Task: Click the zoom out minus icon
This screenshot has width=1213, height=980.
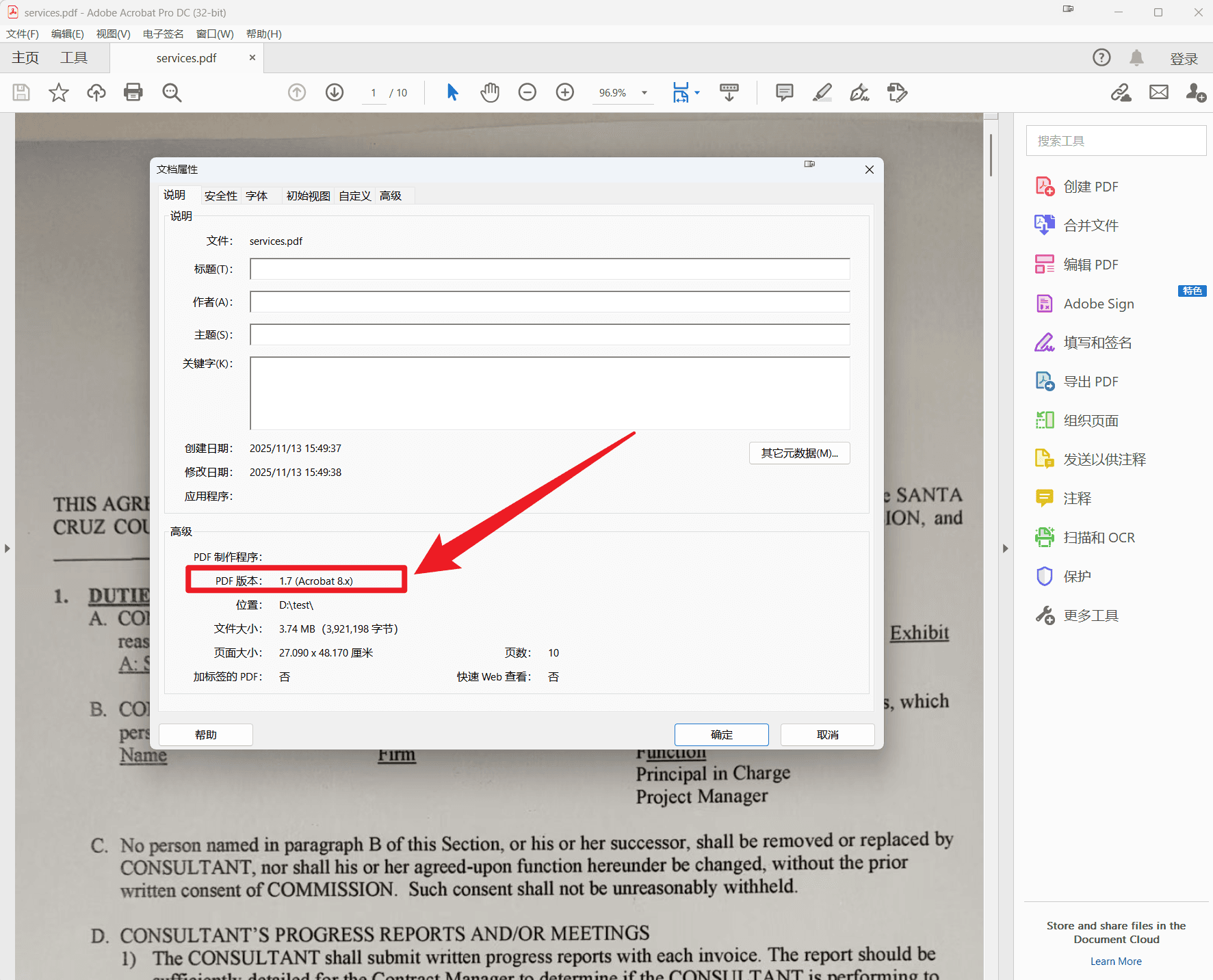Action: 527,92
